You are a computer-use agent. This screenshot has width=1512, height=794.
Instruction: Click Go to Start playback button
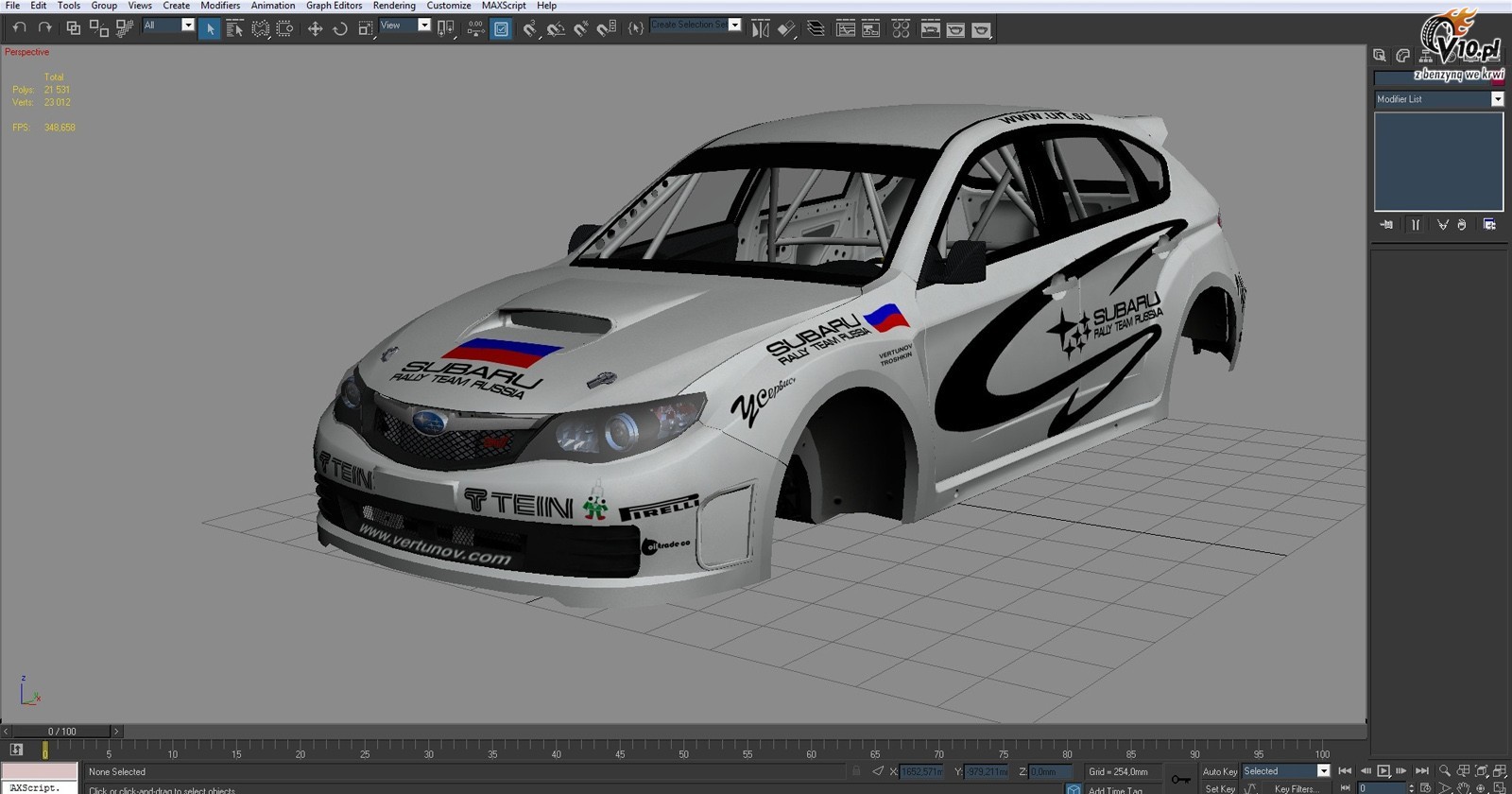click(x=1345, y=771)
